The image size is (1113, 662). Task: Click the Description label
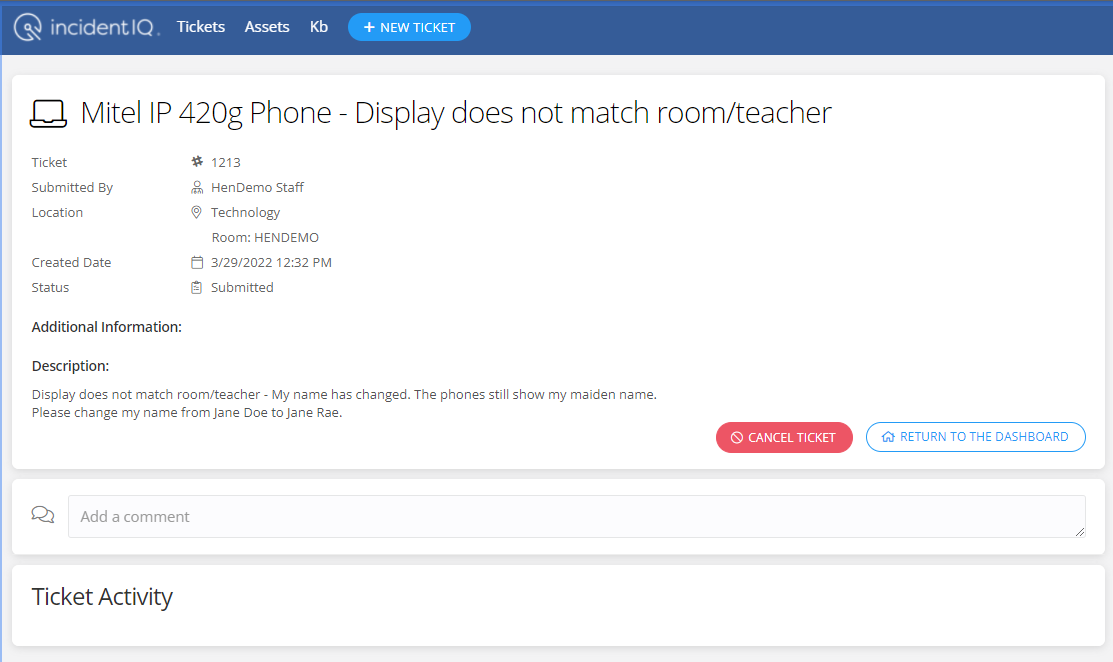70,366
